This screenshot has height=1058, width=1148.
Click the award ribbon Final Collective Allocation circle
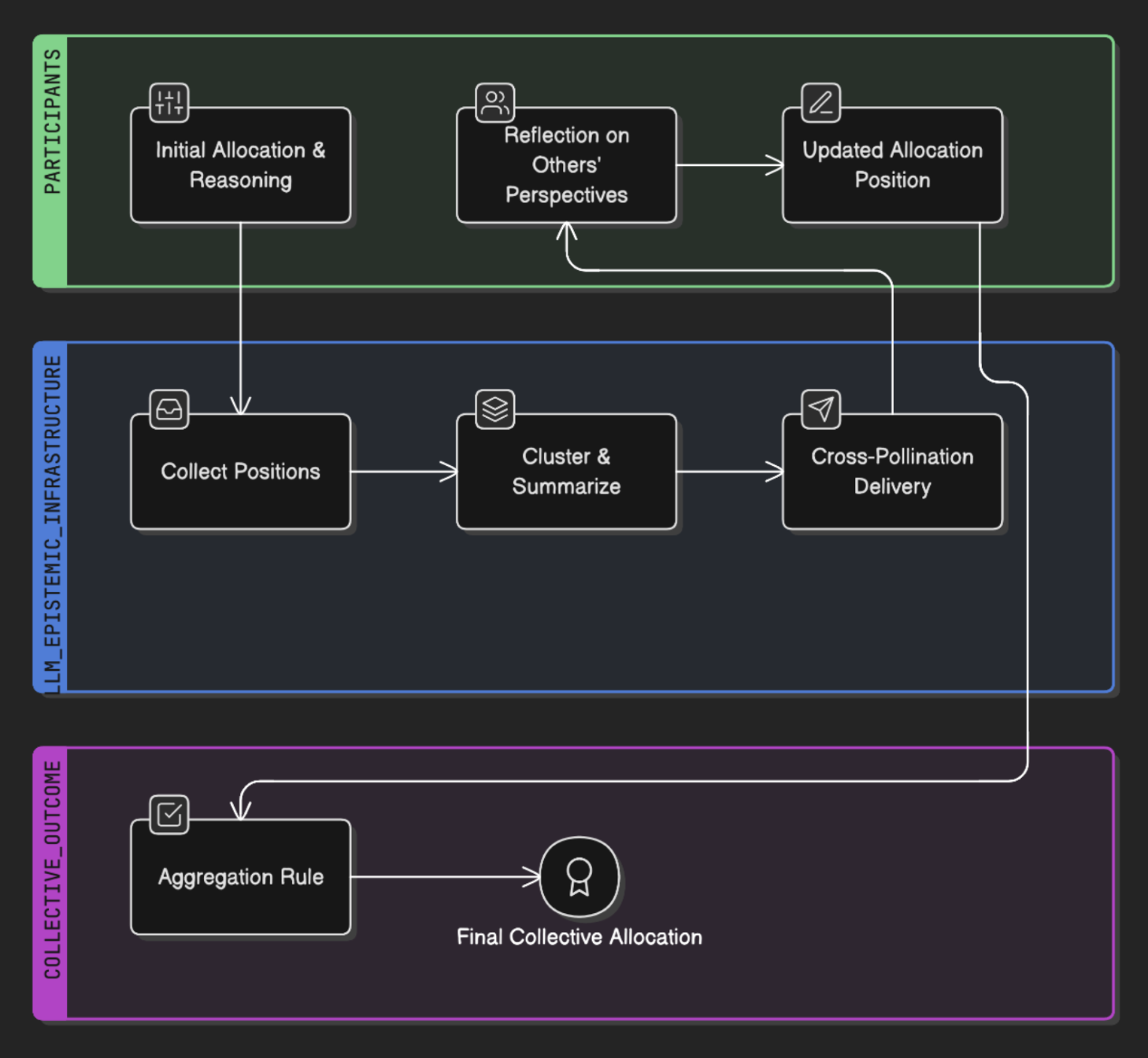pos(580,877)
